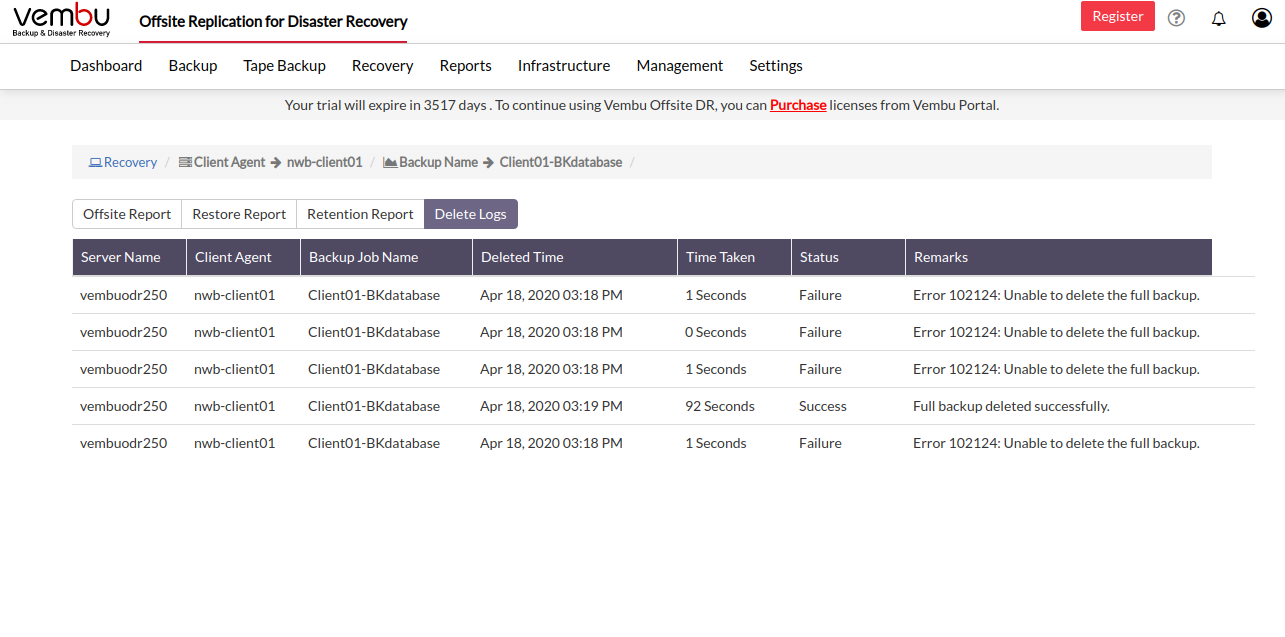This screenshot has height=637, width=1285.
Task: Click the Failure status in the 0 Seconds row
Action: [820, 332]
